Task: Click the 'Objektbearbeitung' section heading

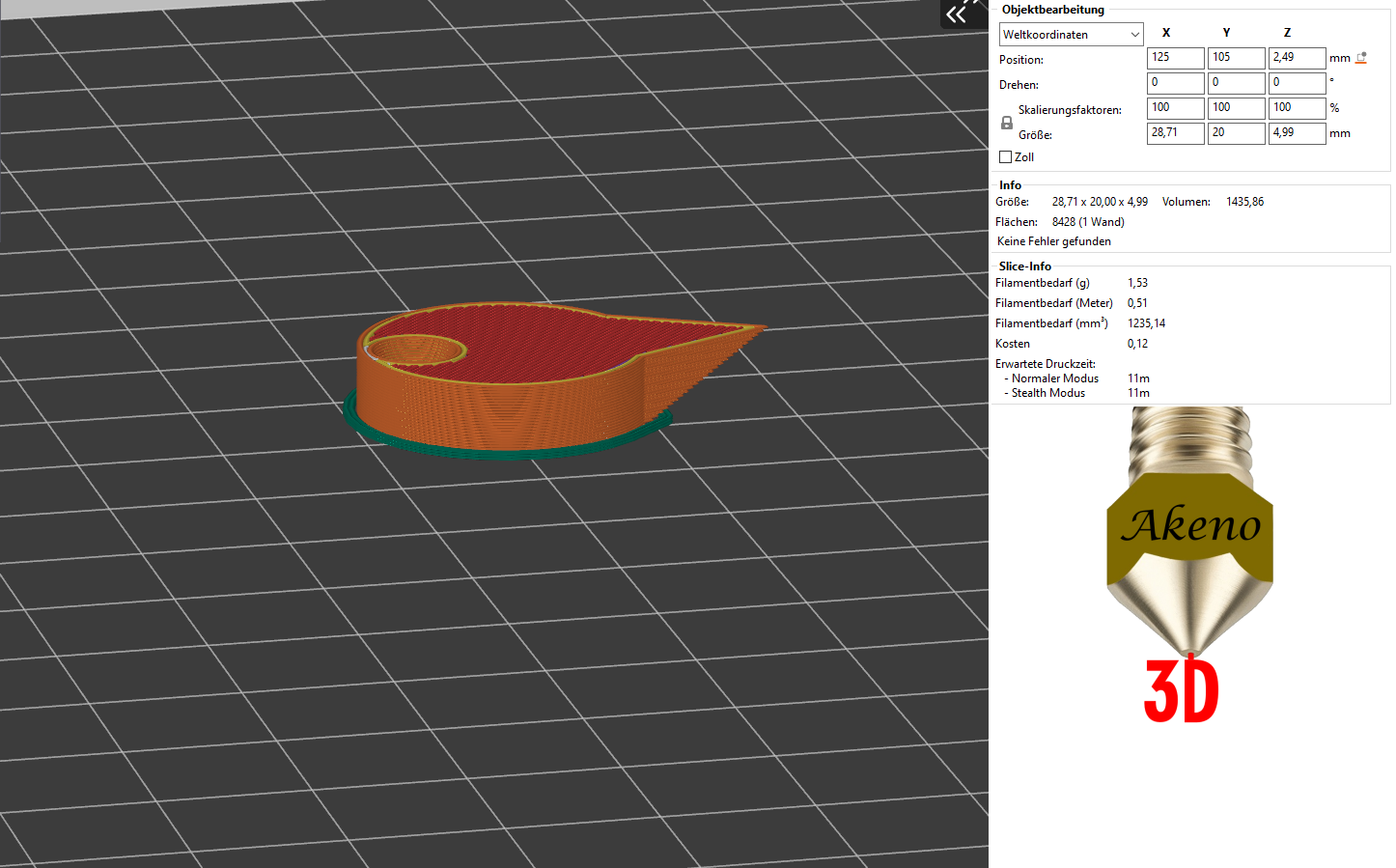Action: [1052, 10]
